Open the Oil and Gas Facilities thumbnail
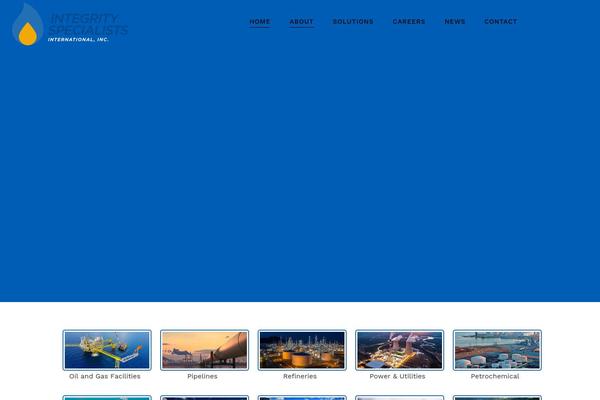The height and width of the screenshot is (400, 600). pyautogui.click(x=107, y=350)
